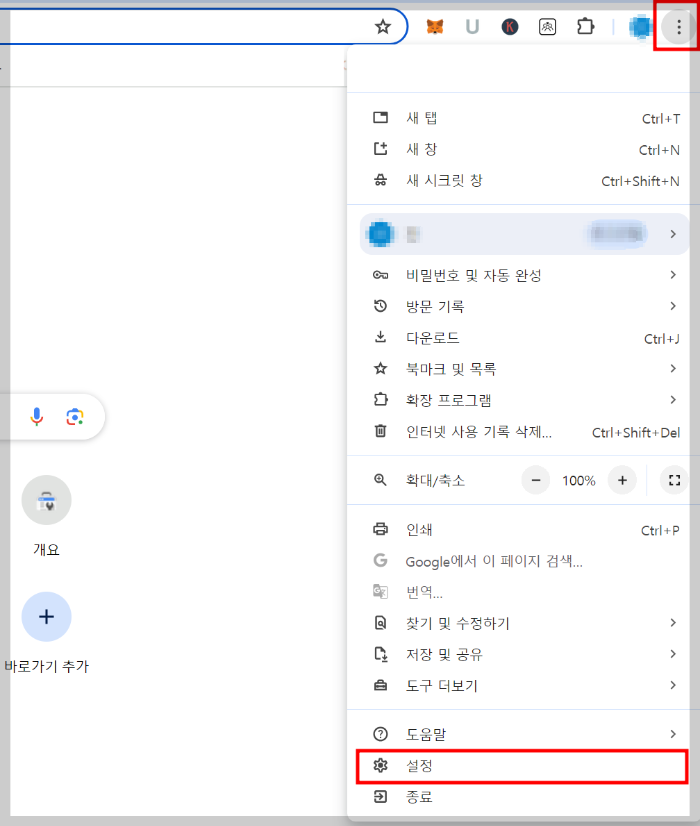Click the history clock icon beside 방문 기록
Viewport: 700px width, 826px height.
[x=380, y=306]
